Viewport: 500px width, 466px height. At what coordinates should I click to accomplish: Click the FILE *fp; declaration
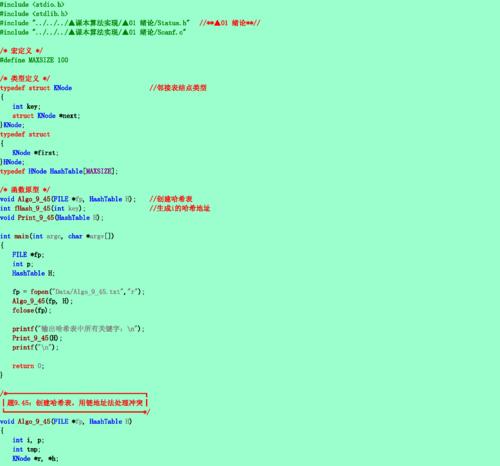click(28, 255)
